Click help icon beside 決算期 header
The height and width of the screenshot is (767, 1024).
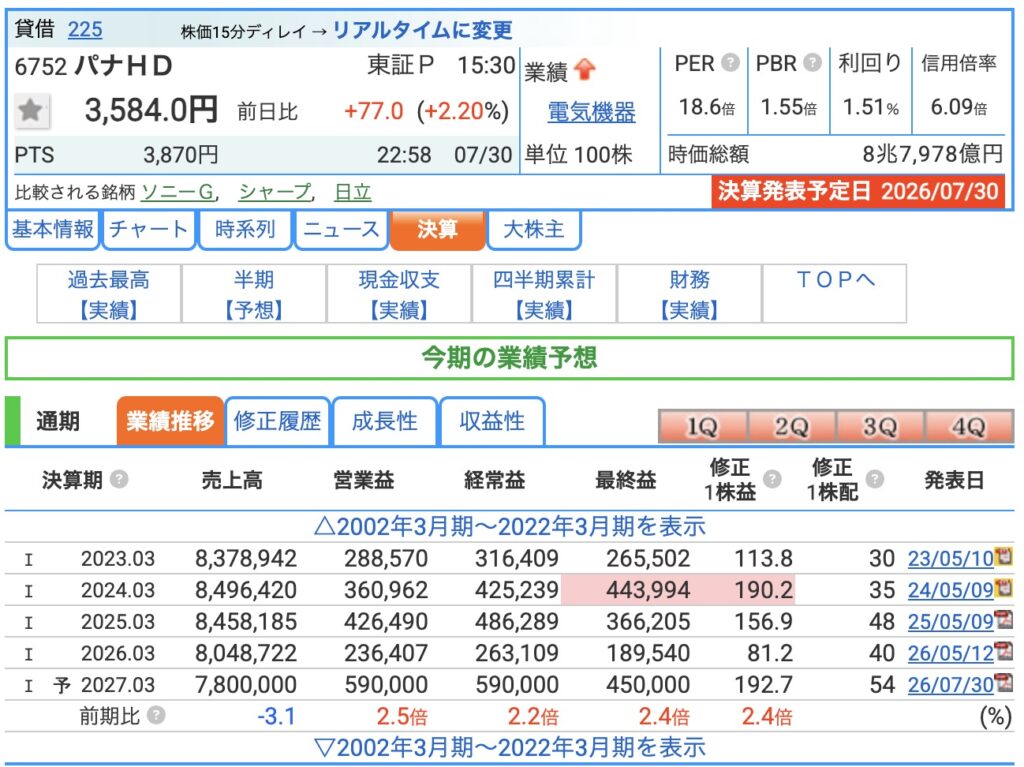pyautogui.click(x=119, y=480)
